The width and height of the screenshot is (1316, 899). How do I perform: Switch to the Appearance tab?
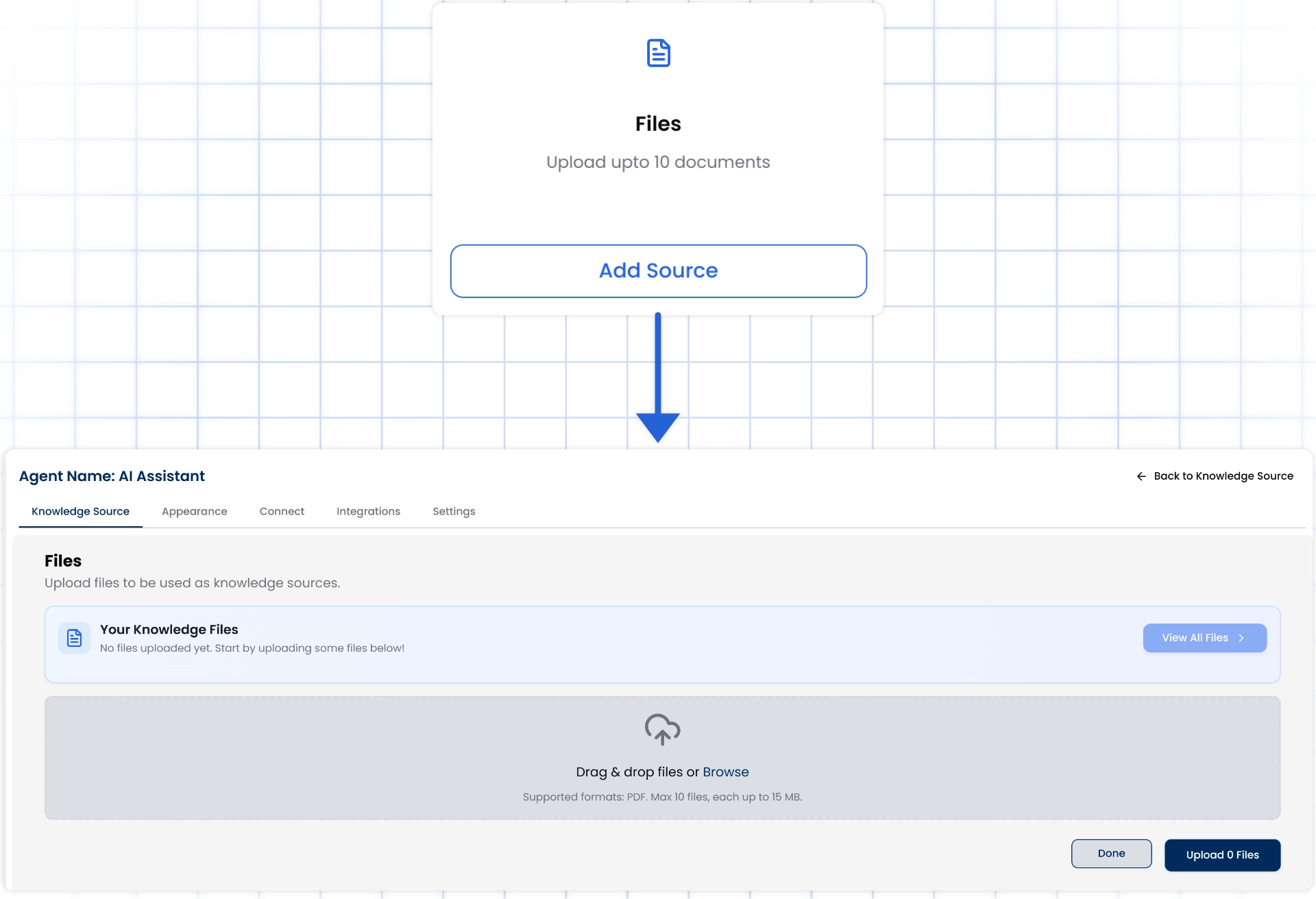point(194,511)
